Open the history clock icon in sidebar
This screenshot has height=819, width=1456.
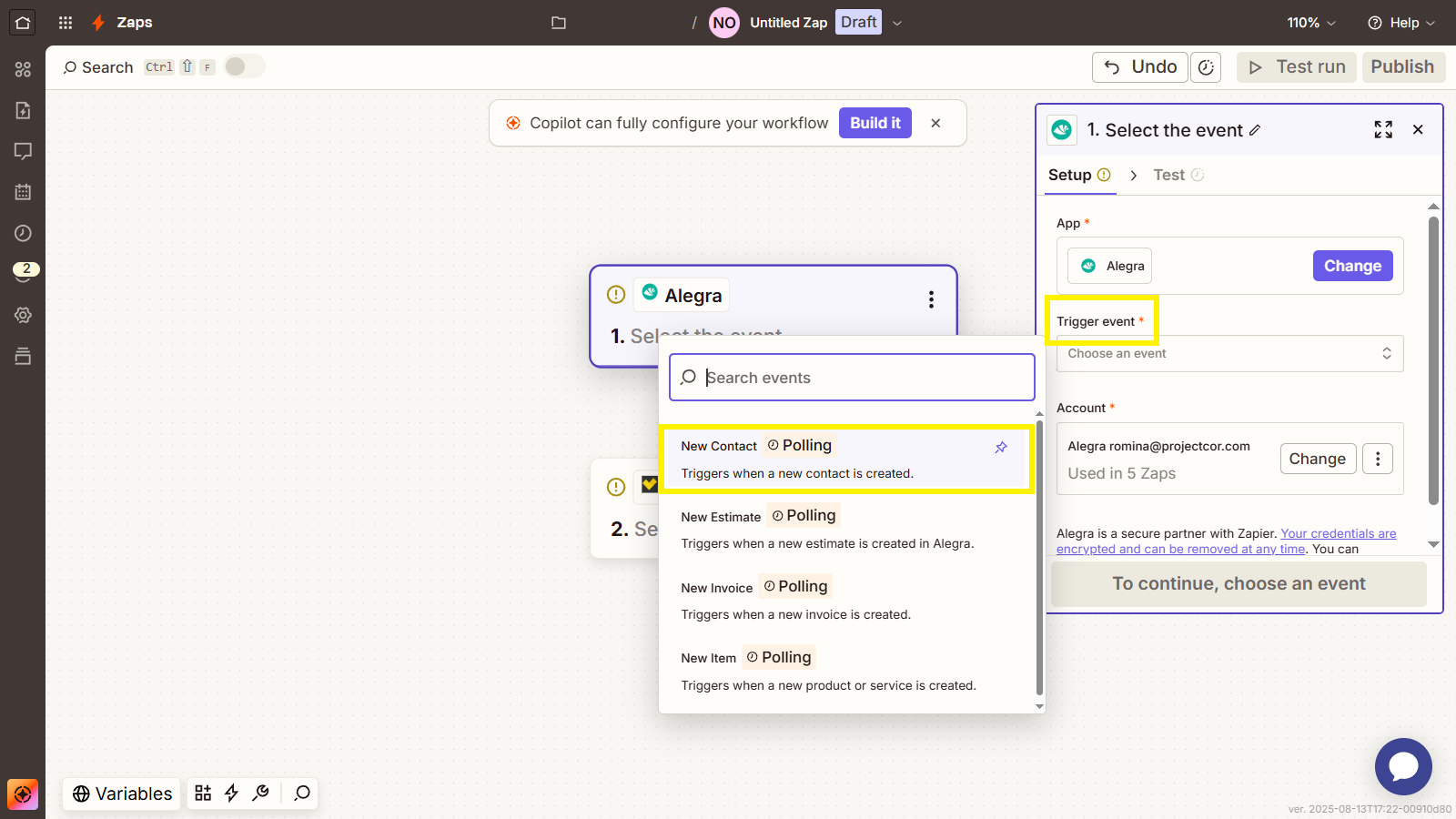click(23, 233)
